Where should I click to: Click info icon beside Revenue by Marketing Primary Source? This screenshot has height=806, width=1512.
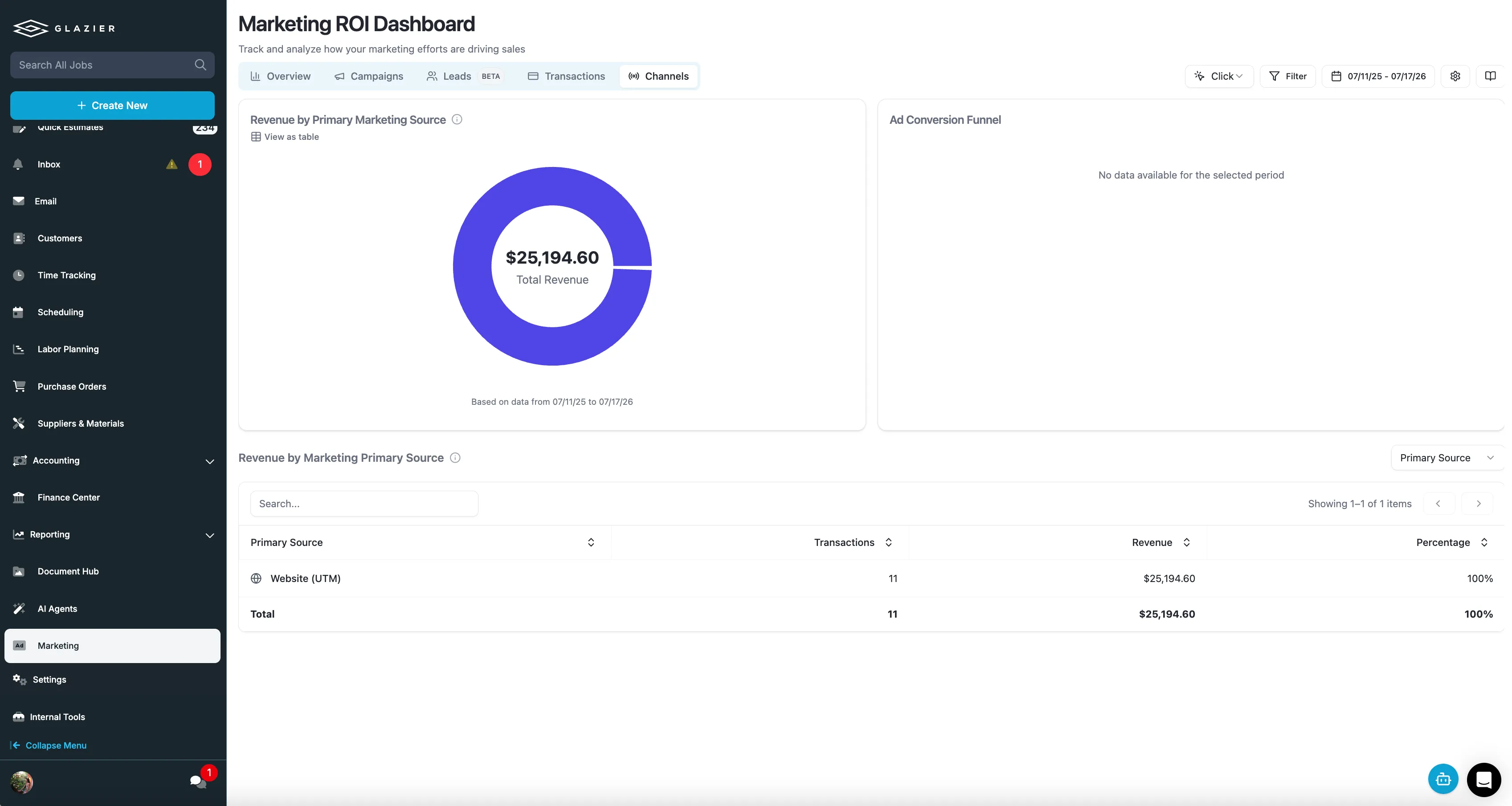tap(455, 458)
